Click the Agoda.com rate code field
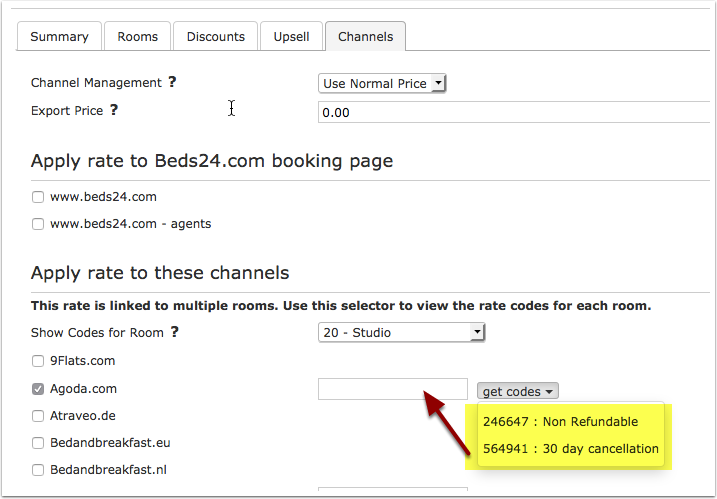 [393, 389]
